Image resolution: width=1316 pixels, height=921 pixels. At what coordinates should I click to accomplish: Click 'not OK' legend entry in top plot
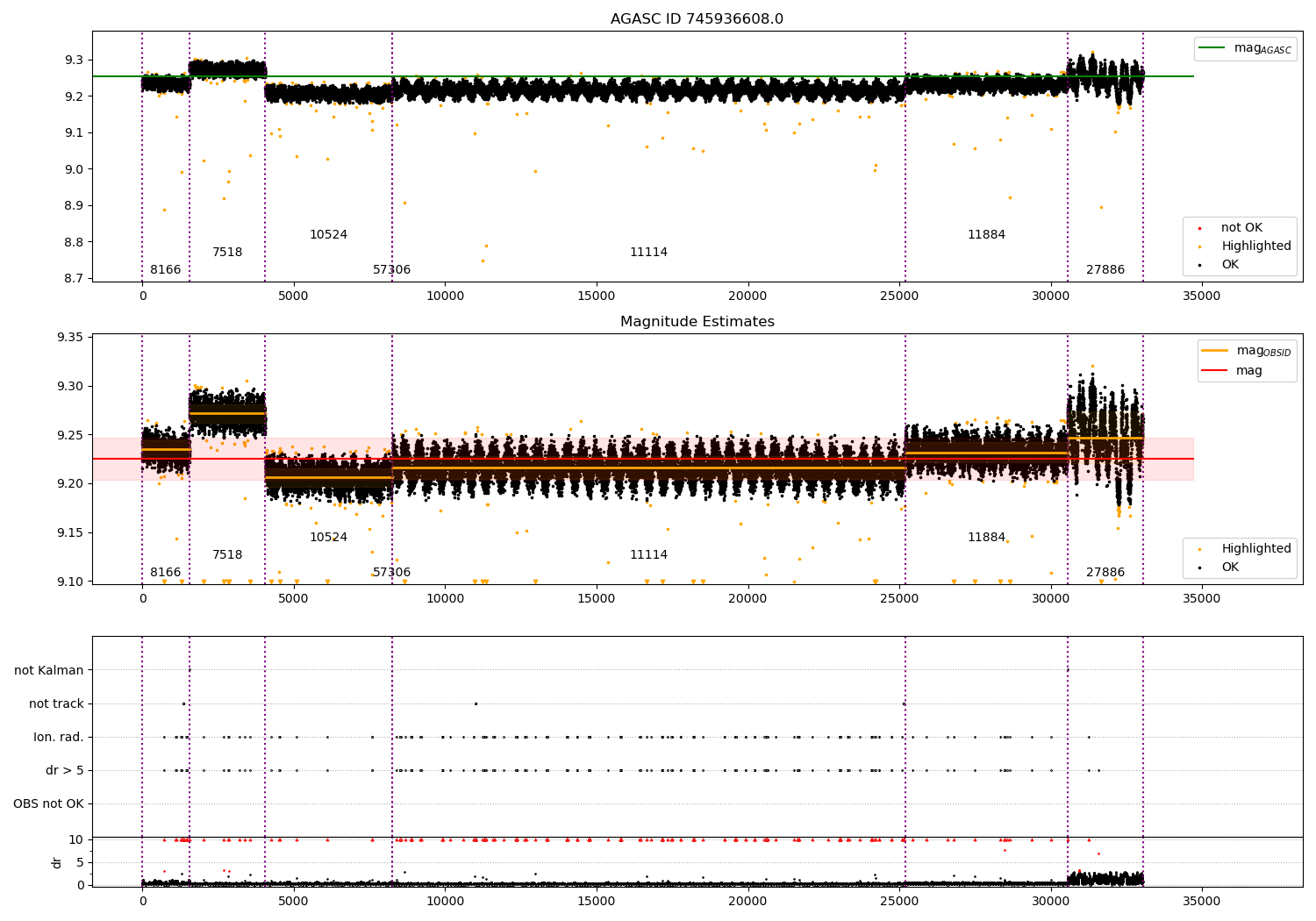click(x=1241, y=228)
